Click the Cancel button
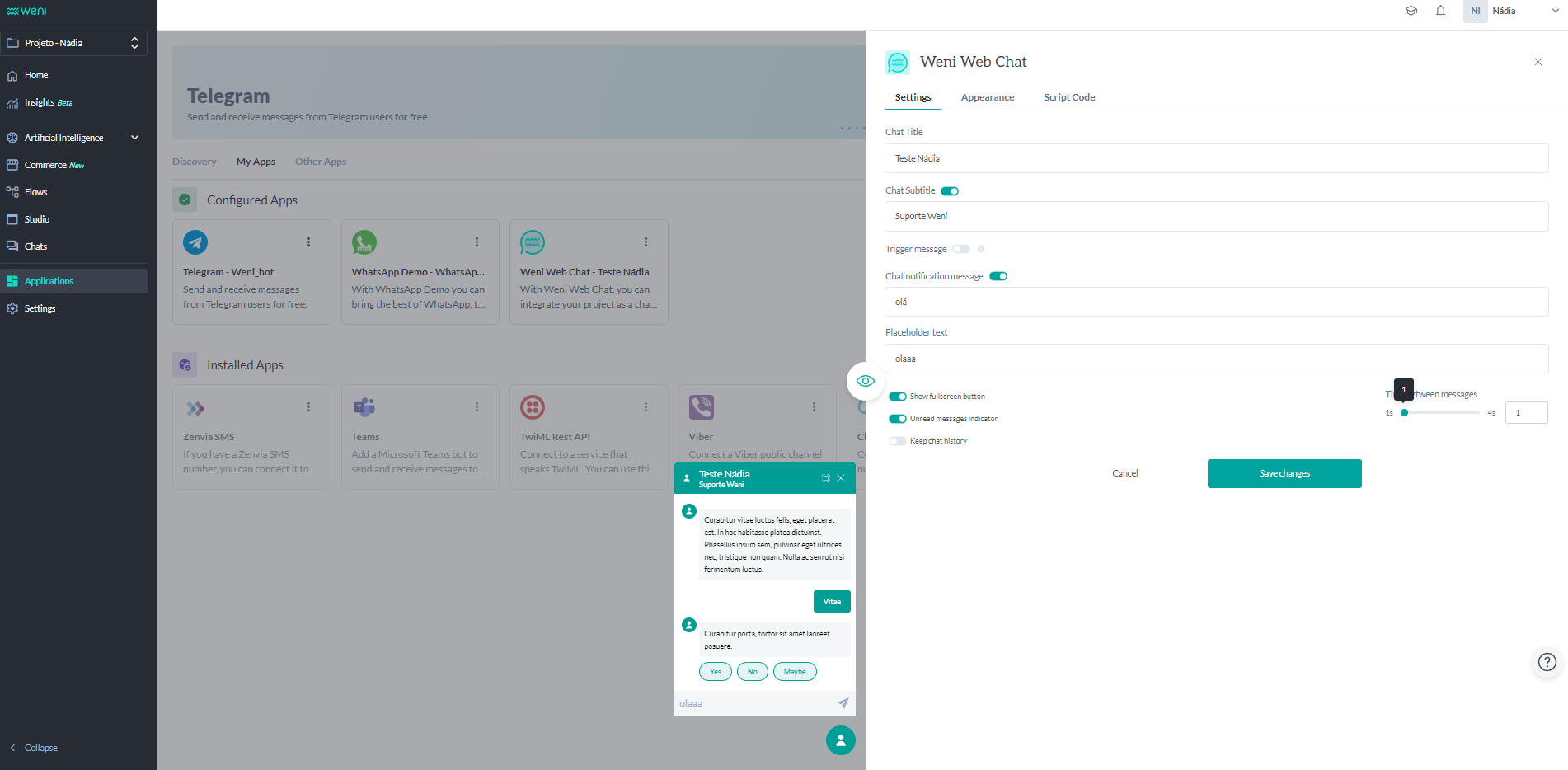The image size is (1568, 770). 1124,473
